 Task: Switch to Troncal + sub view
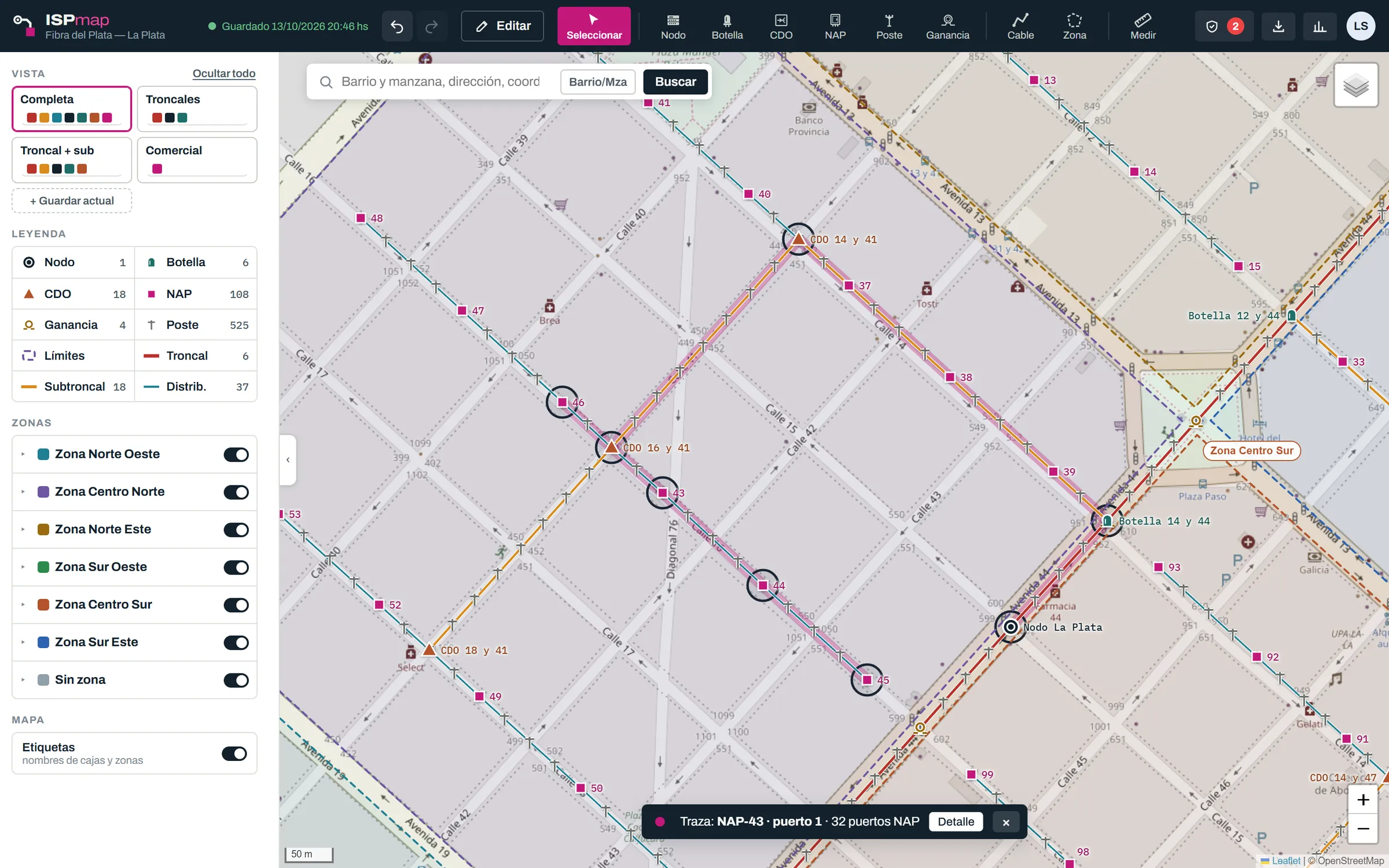coord(72,160)
